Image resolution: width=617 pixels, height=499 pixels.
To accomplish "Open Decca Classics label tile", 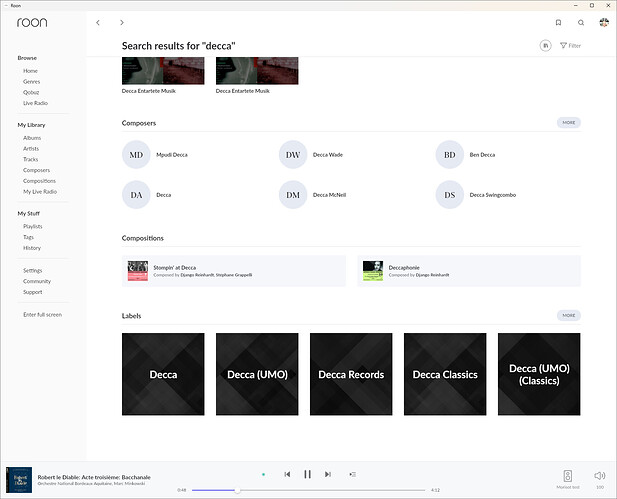I will pos(445,374).
